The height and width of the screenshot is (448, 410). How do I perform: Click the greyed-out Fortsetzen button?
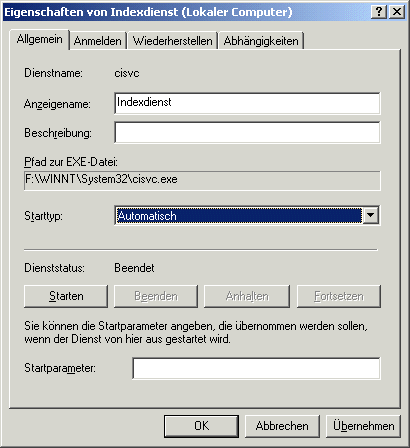click(339, 296)
